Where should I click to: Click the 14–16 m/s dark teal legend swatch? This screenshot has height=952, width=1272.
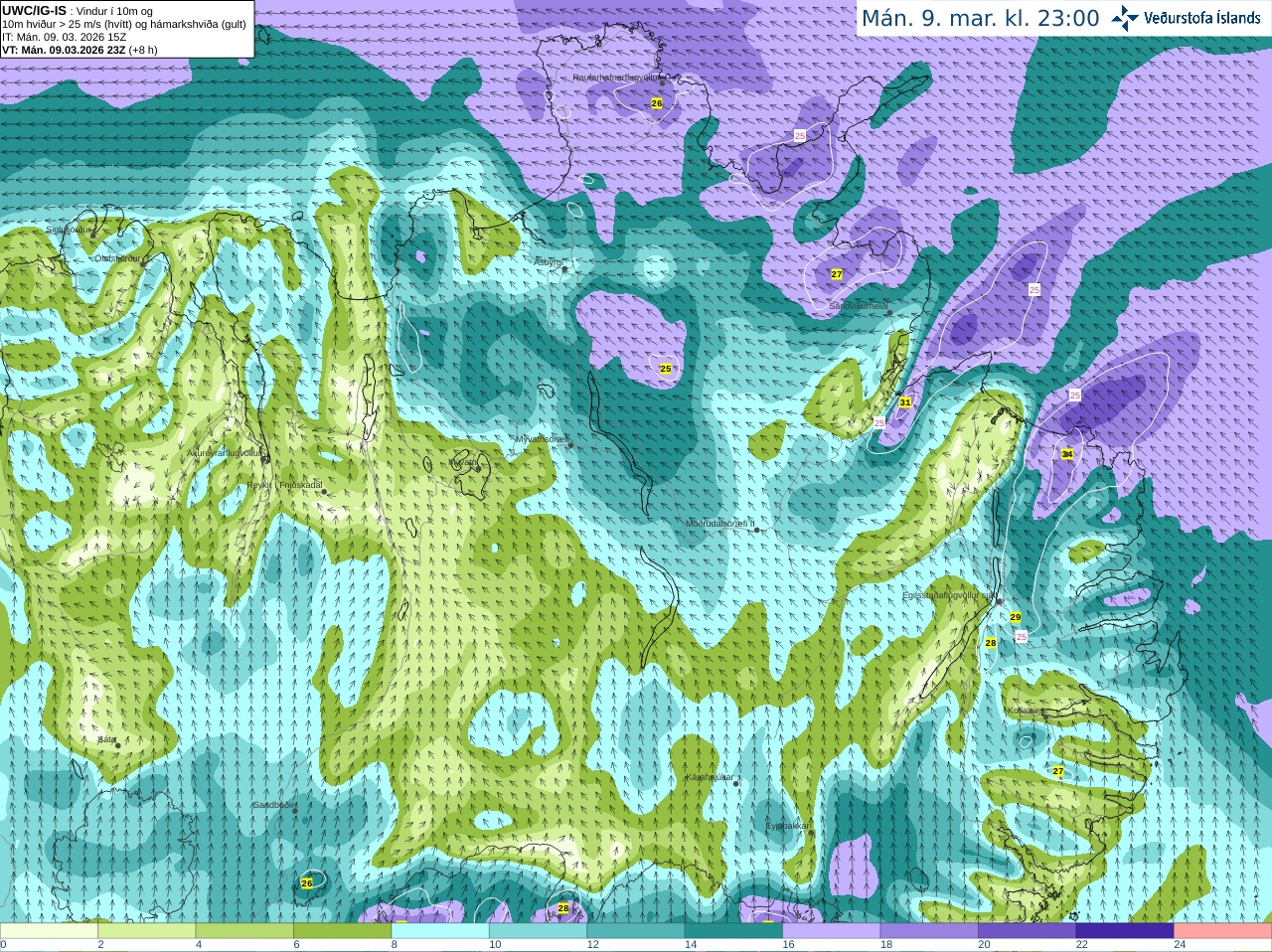click(734, 930)
